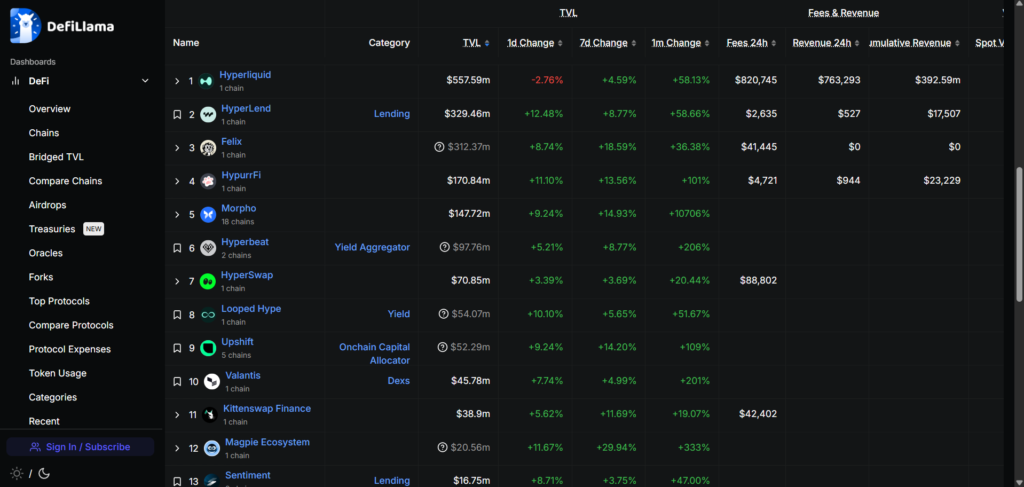1024x487 pixels.
Task: Click the HypurrFi protocol logo icon
Action: click(x=208, y=181)
